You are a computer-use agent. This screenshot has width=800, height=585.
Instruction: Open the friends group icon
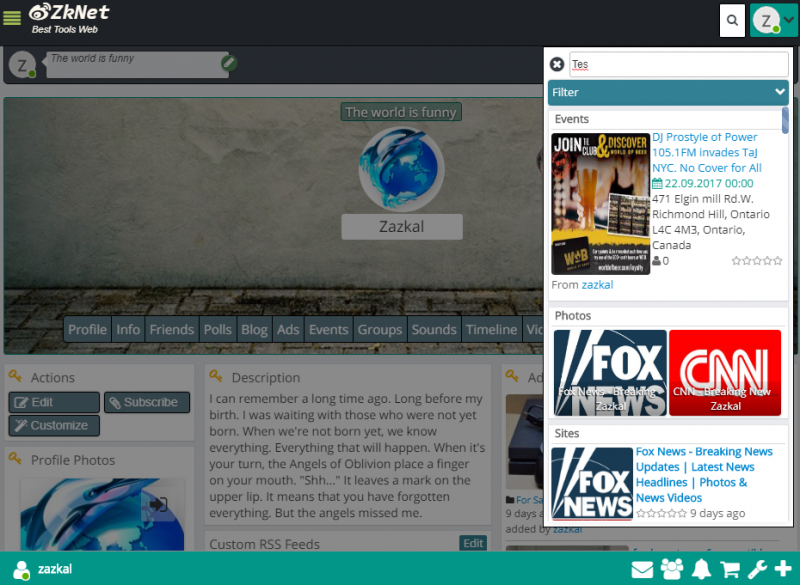coord(672,569)
